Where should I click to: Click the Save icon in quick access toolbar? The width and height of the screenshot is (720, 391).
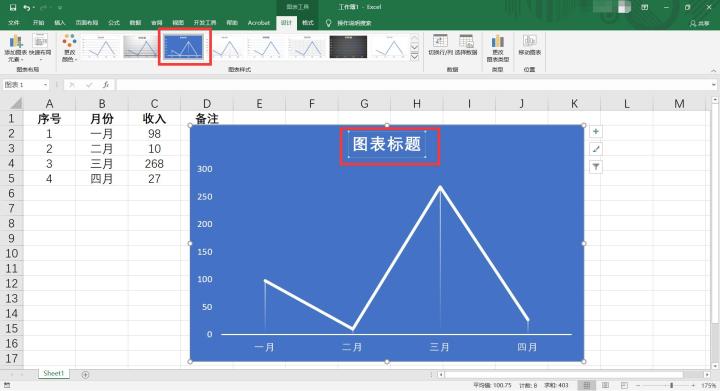point(12,7)
